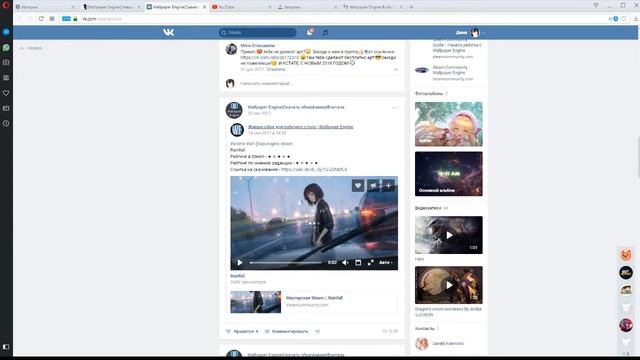
Task: Open the news panel icon in sidebar
Action: [6, 108]
